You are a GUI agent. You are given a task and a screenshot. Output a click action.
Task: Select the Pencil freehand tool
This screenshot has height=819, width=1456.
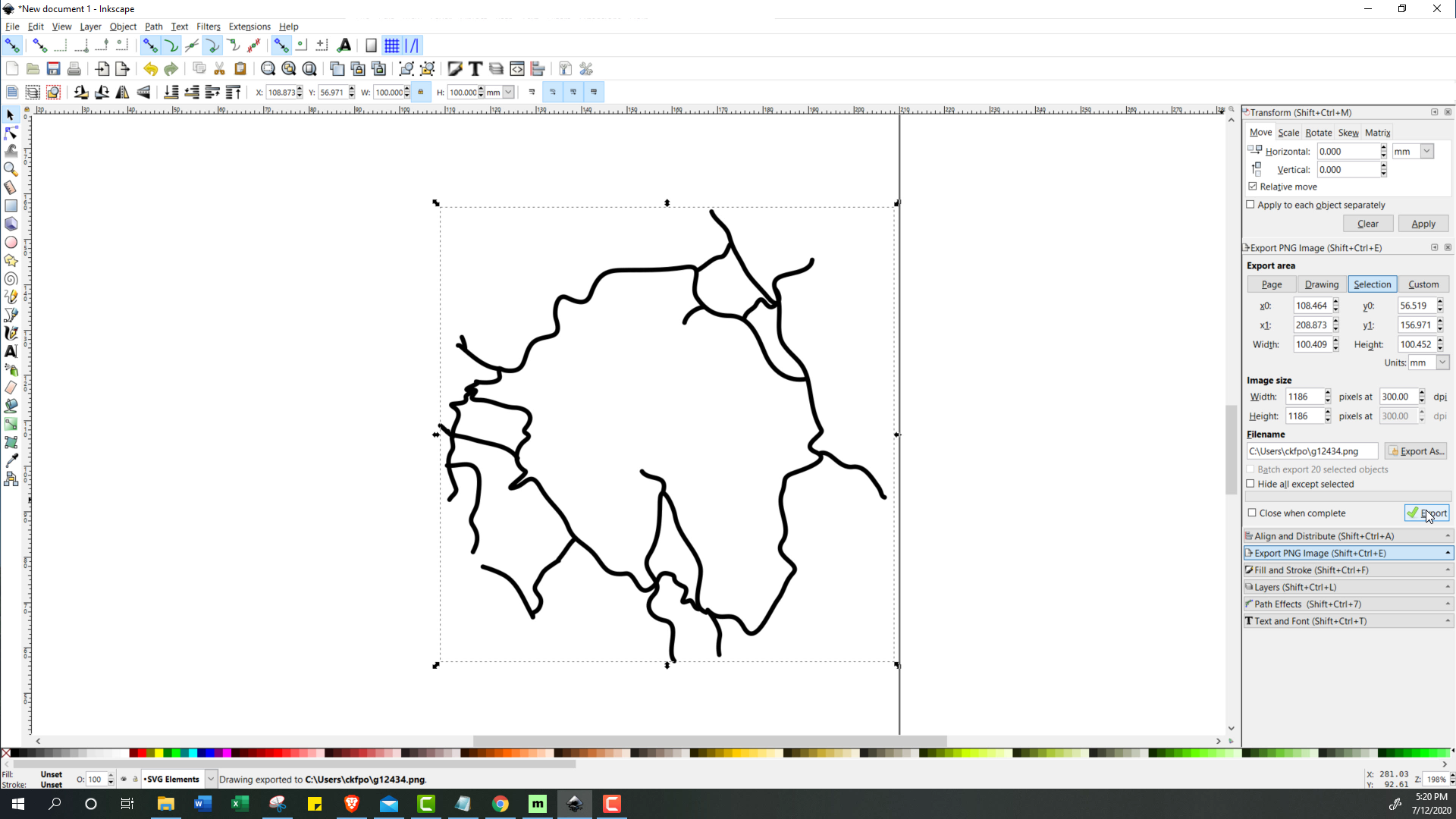pyautogui.click(x=11, y=297)
